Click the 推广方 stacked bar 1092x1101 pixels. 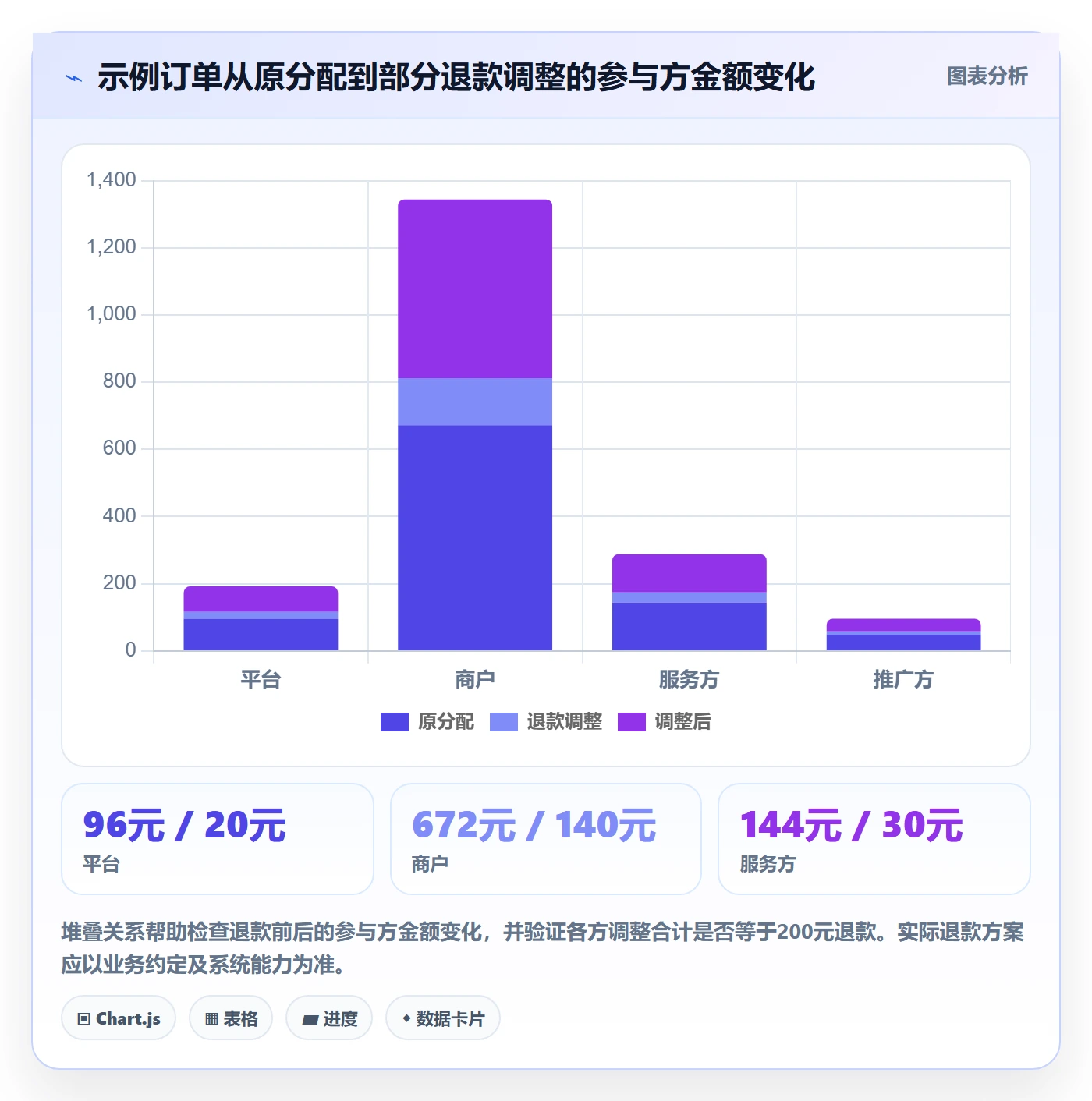[x=903, y=635]
